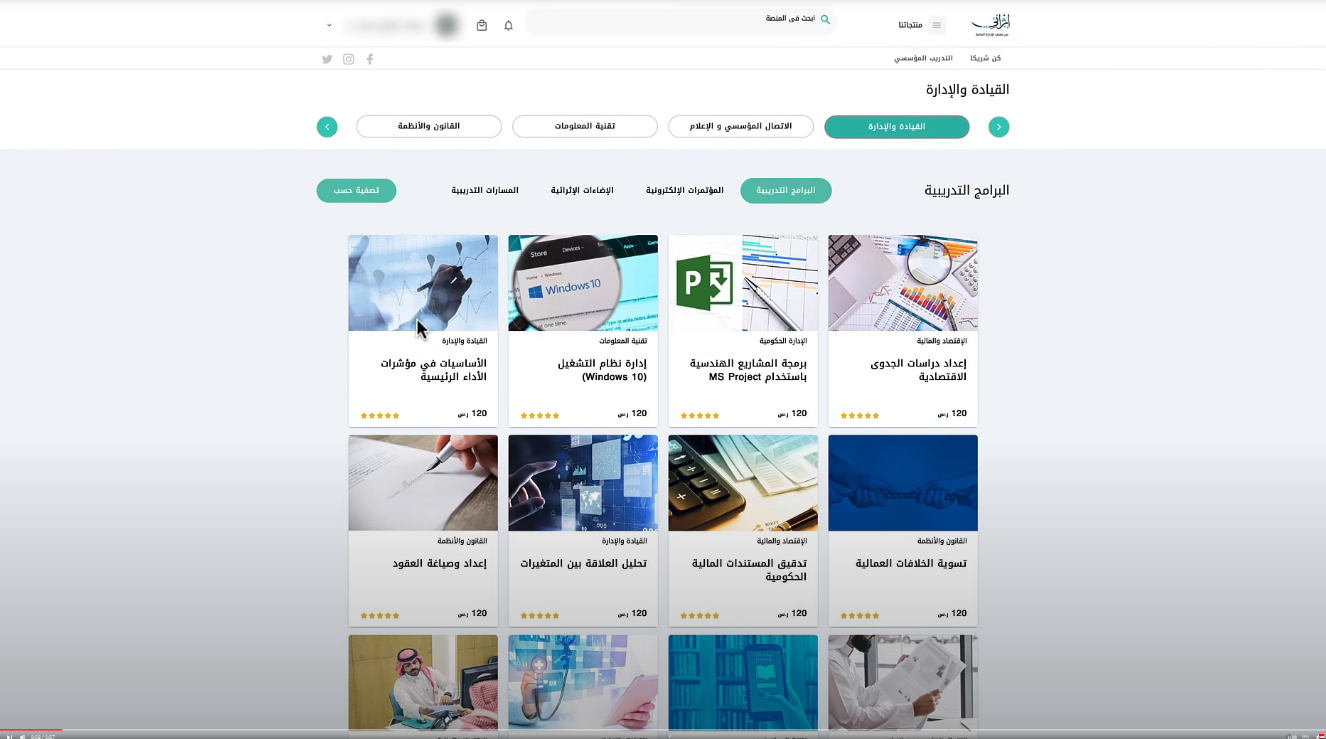Go to the site logo home
Screen dimensions: 1326x739
(x=990, y=24)
